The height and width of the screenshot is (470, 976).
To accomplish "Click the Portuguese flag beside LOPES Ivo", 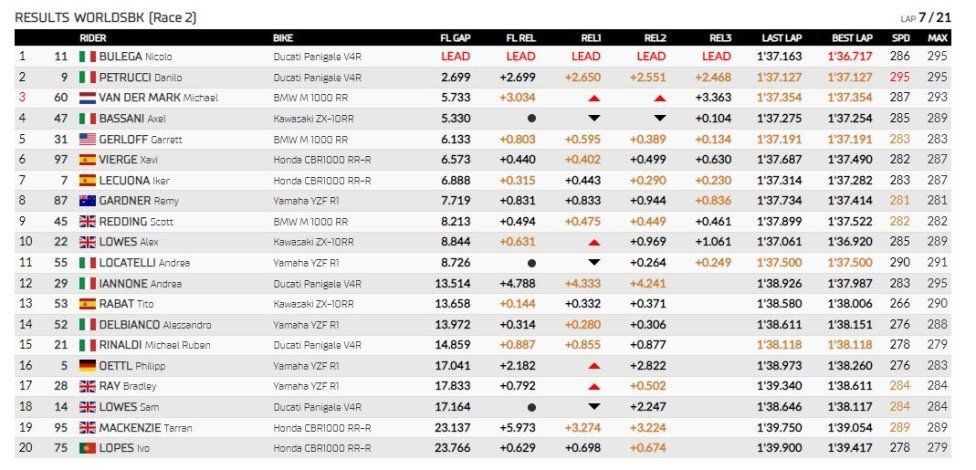I will tap(87, 448).
